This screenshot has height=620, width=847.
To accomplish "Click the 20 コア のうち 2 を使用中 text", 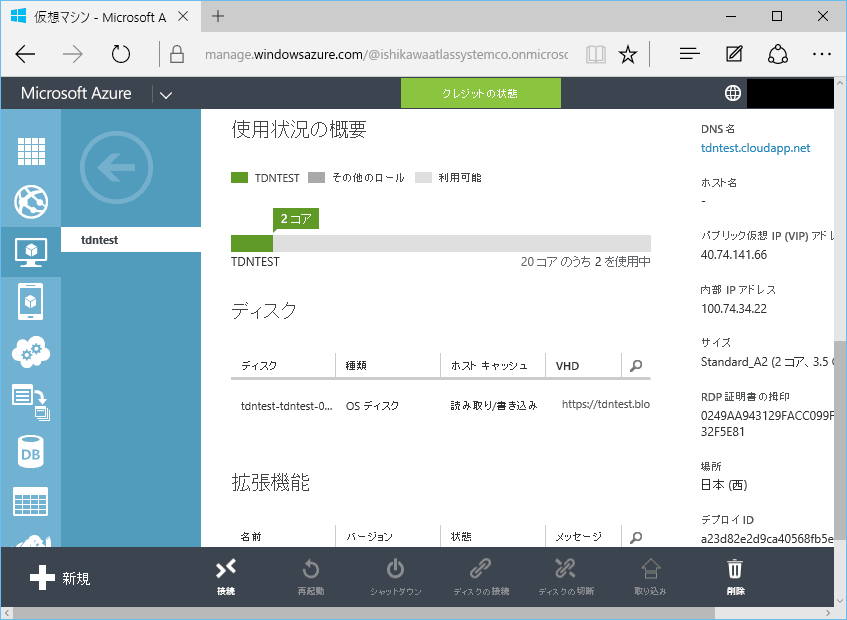I will pos(586,262).
